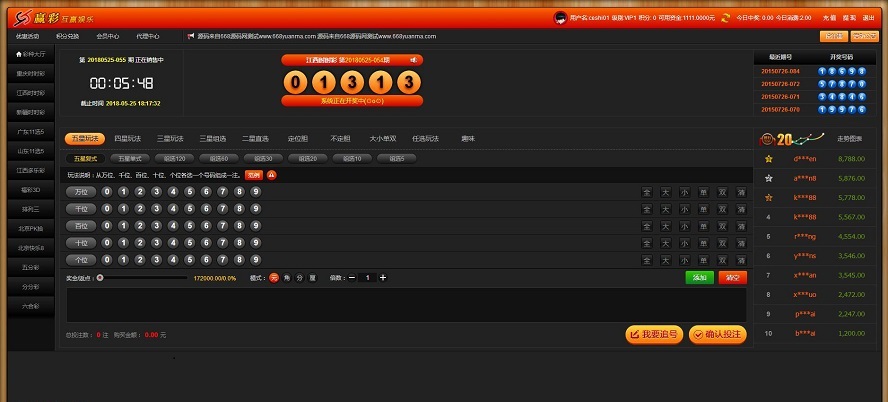Image resolution: width=888 pixels, height=402 pixels.
Task: Click the red warning icon beside 范例
Action: point(271,175)
